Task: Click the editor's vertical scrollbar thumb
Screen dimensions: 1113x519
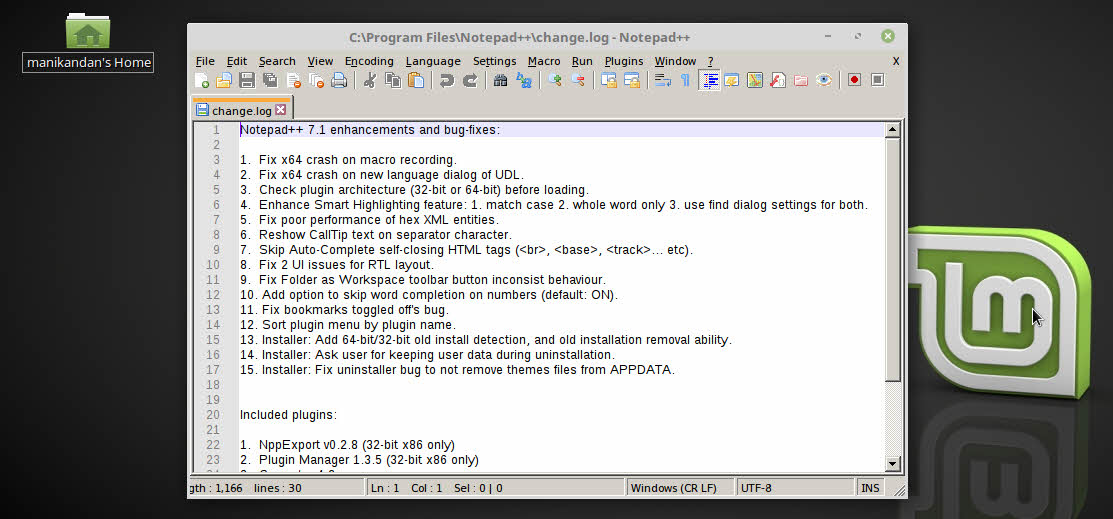Action: [893, 259]
